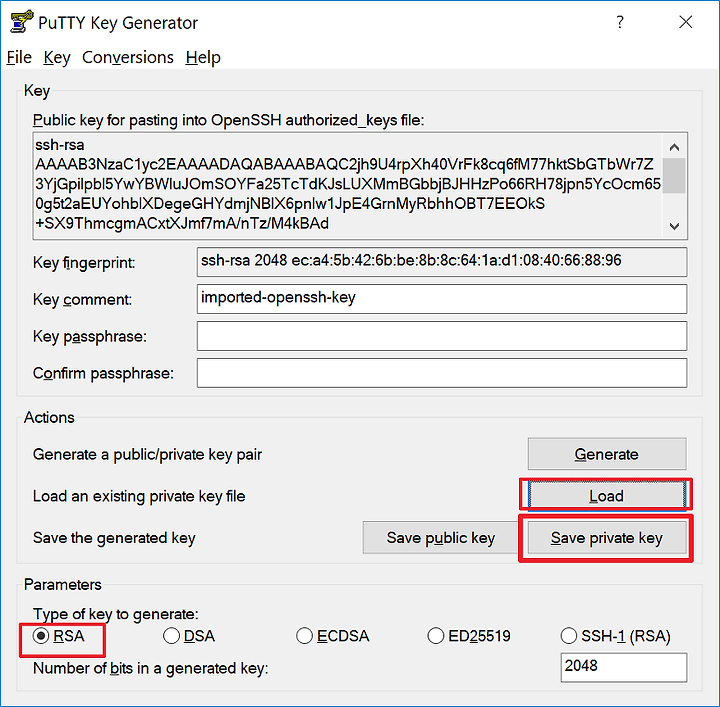This screenshot has height=707, width=720.
Task: Select the RSA key type
Action: tap(59, 636)
